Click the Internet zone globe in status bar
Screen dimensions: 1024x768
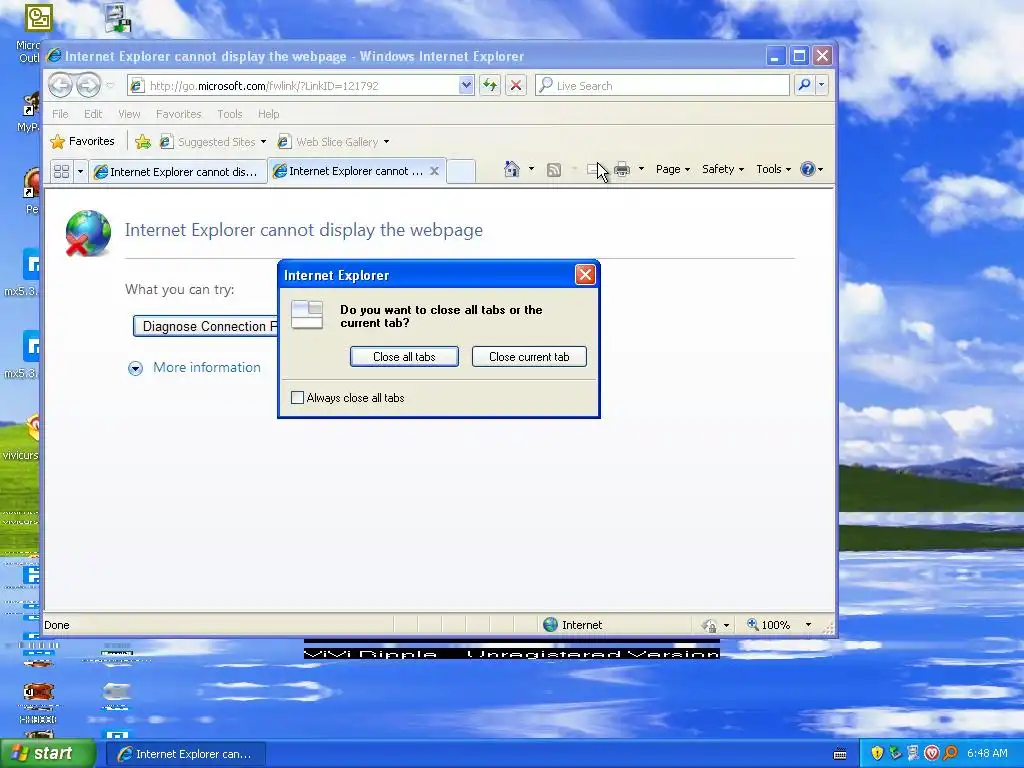(551, 624)
